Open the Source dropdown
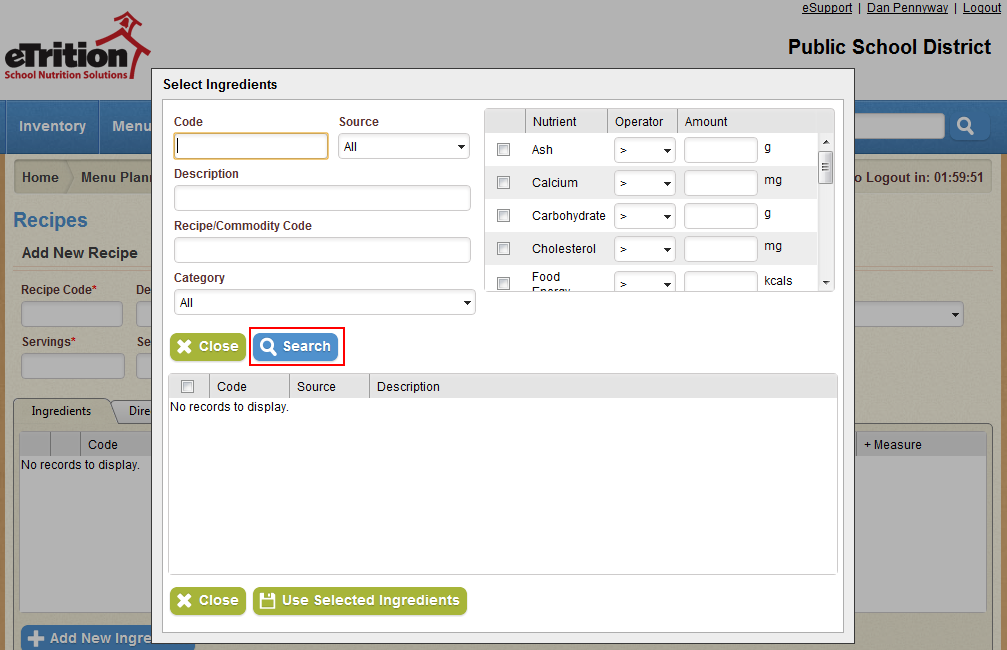 404,147
